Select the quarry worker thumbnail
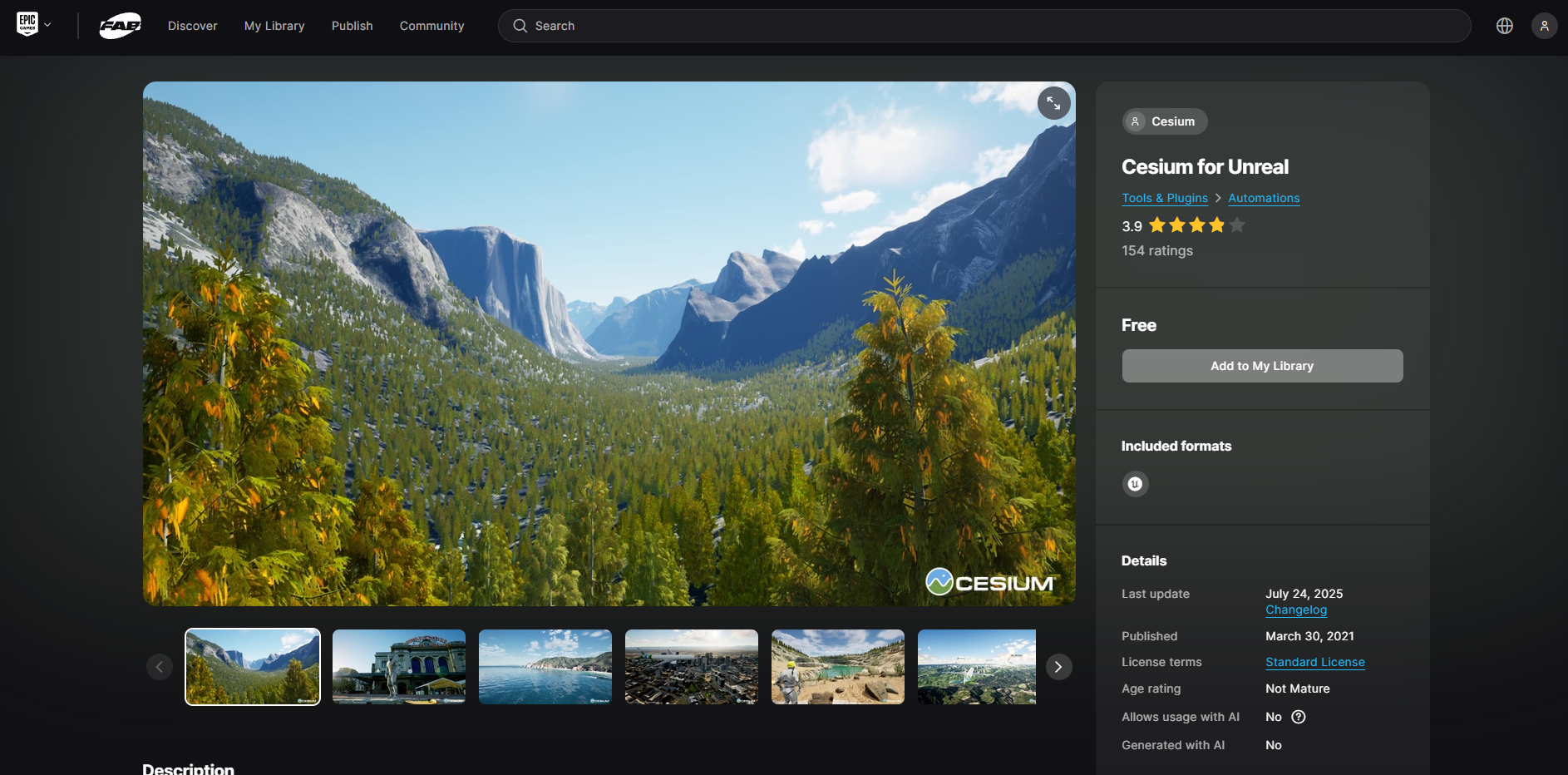Image resolution: width=1568 pixels, height=775 pixels. point(838,667)
